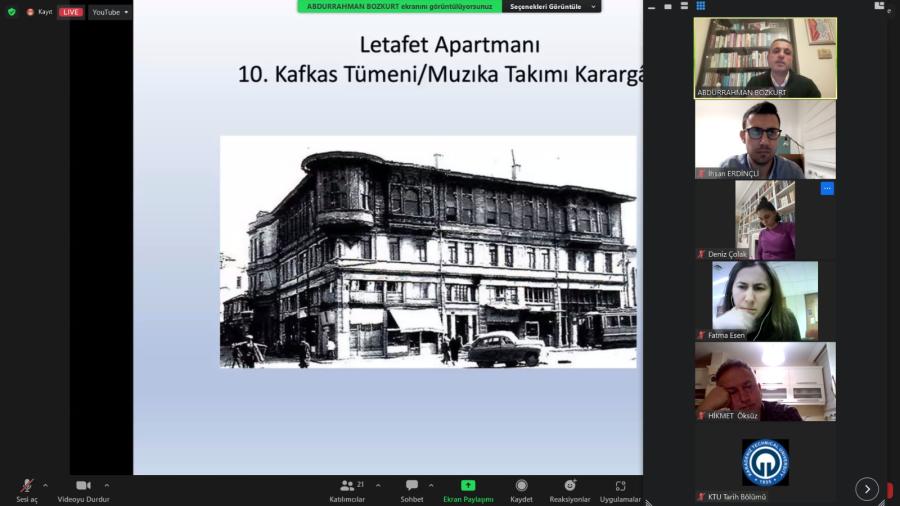
Task: Open YouTube live stream dropdown
Action: tap(110, 12)
